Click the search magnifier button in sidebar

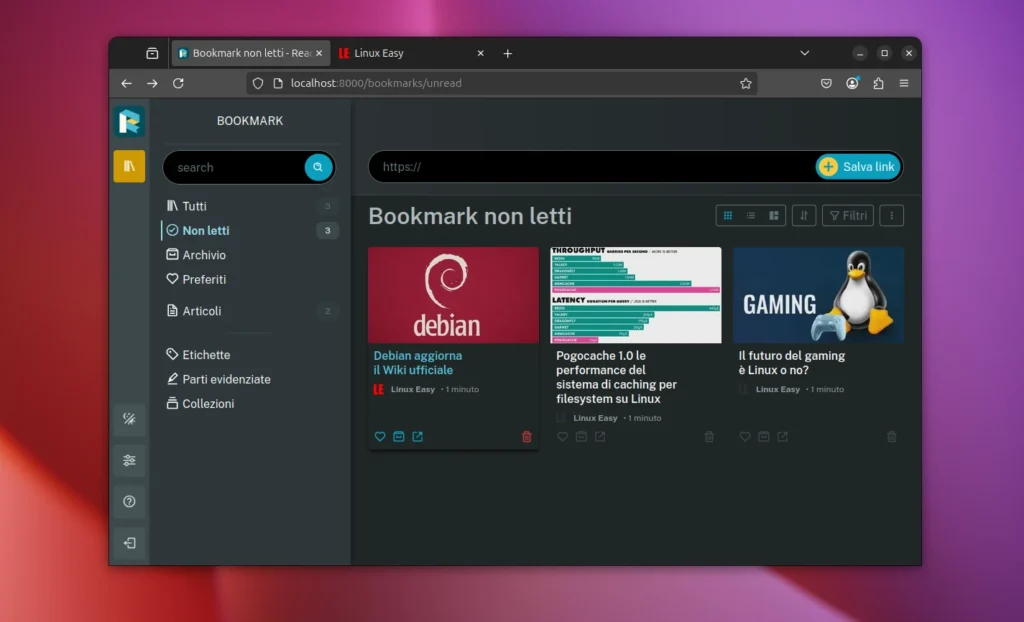pyautogui.click(x=318, y=168)
